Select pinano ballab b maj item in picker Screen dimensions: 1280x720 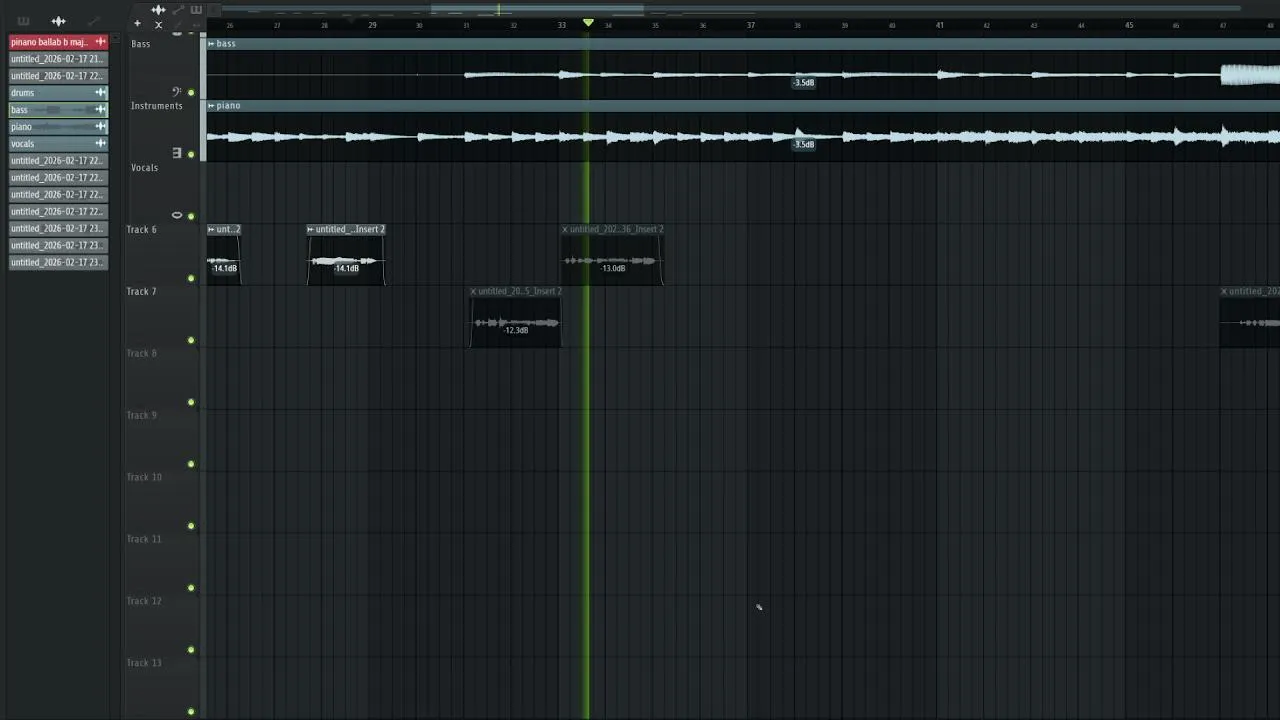[58, 42]
